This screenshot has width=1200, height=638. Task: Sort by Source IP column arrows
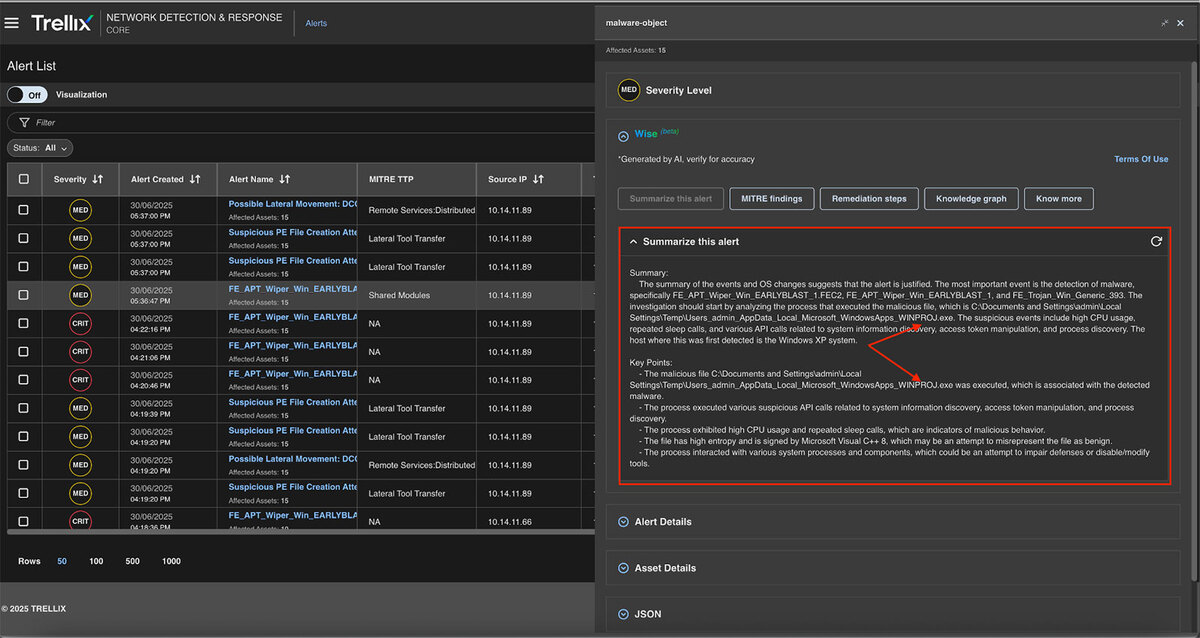point(538,179)
